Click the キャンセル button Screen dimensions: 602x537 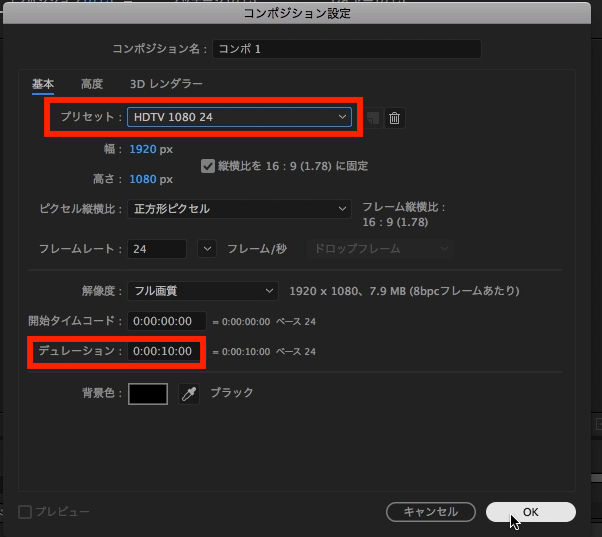pos(431,512)
